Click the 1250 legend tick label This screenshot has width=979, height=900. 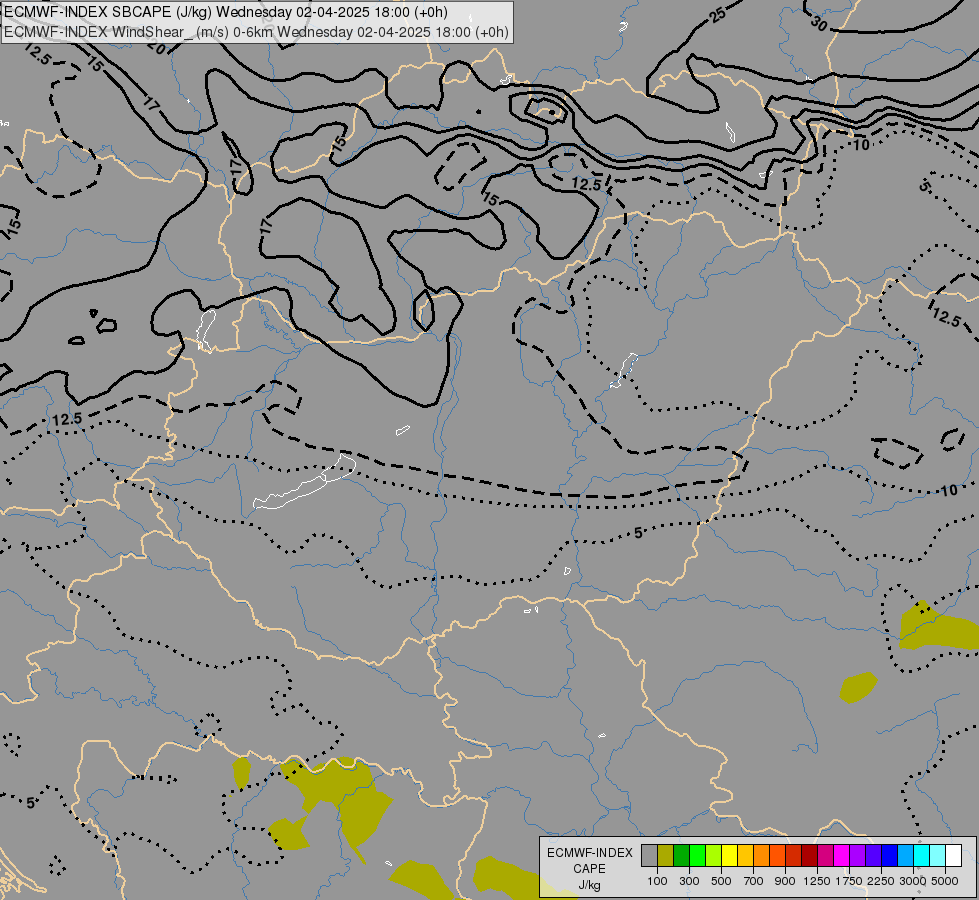817,881
